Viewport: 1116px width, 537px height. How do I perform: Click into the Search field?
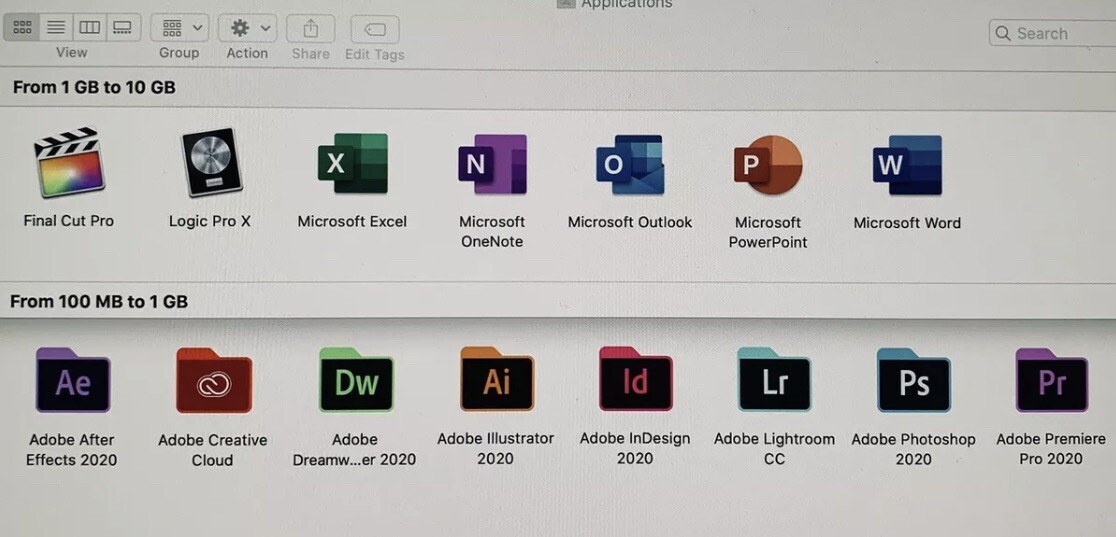tap(1052, 33)
